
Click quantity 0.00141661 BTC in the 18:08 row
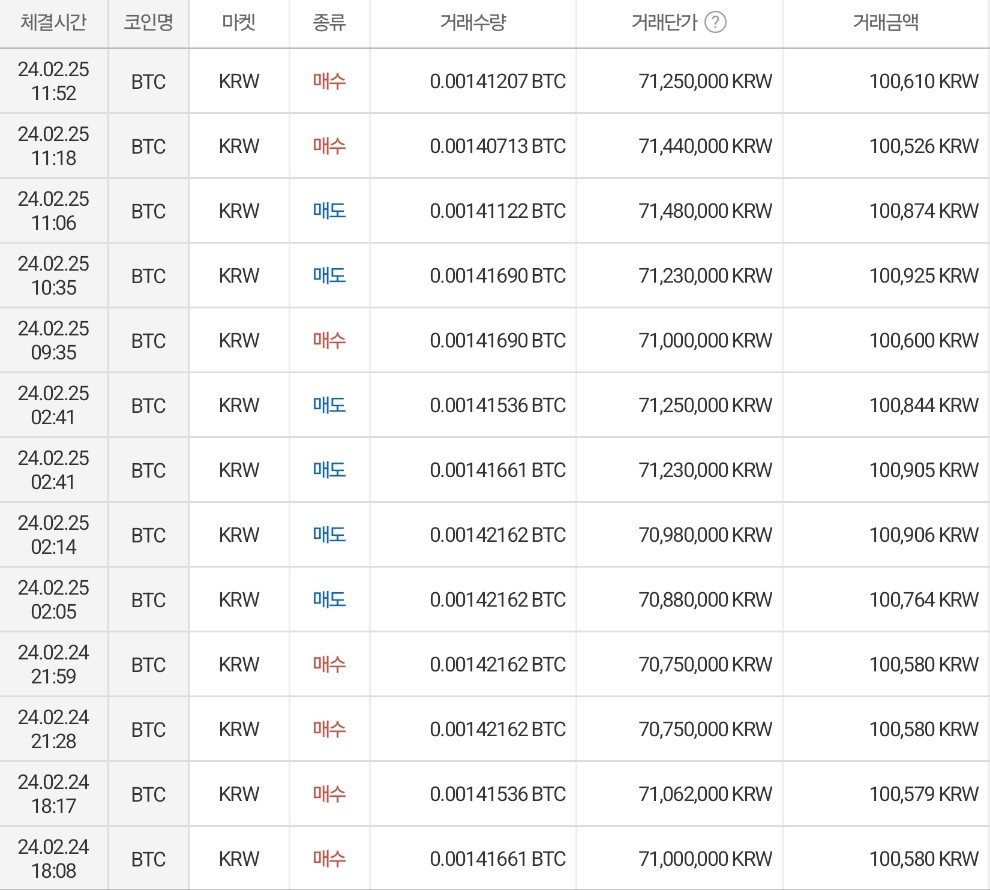(x=498, y=859)
